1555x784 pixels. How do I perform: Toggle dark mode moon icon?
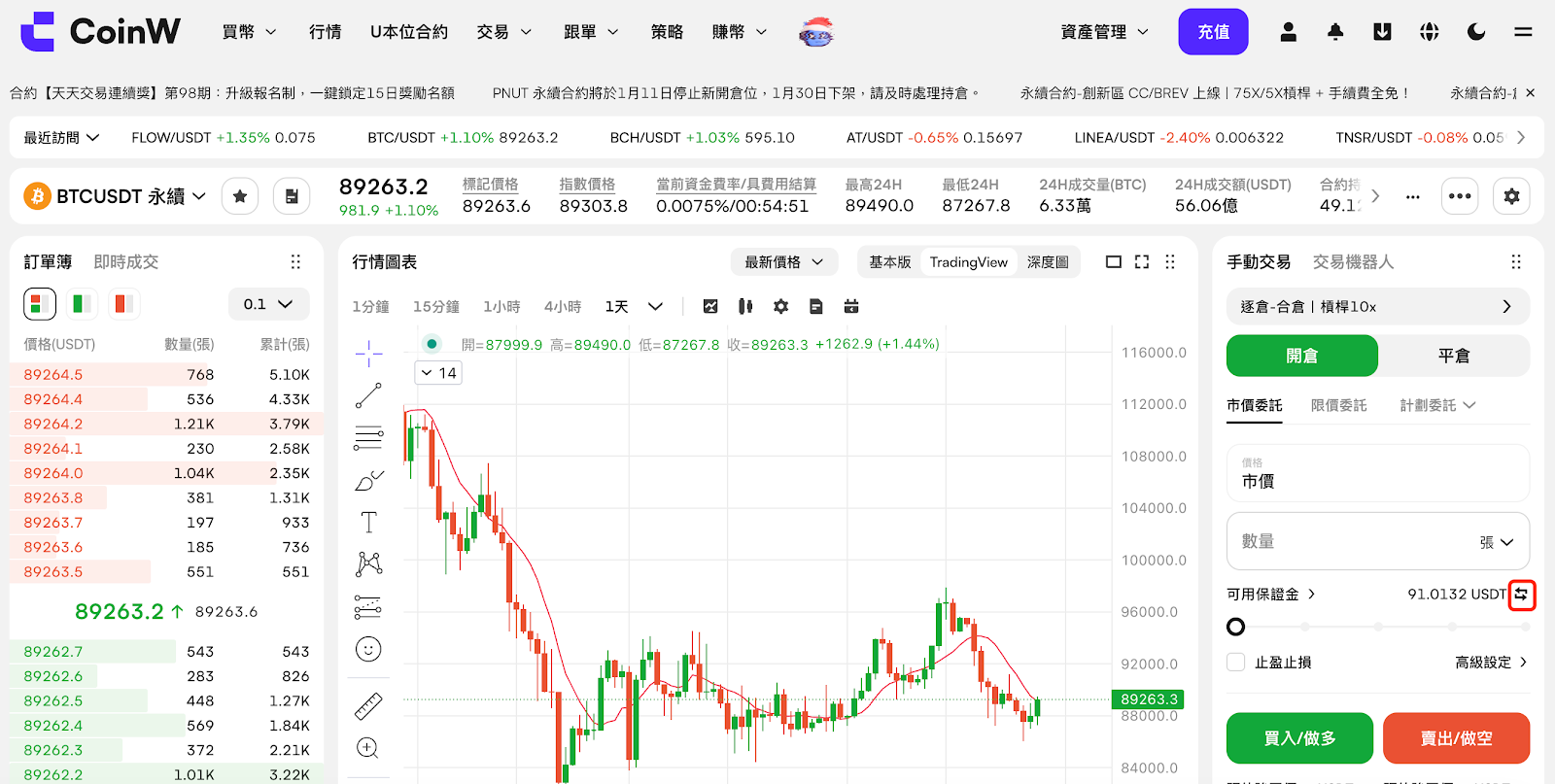[1476, 32]
